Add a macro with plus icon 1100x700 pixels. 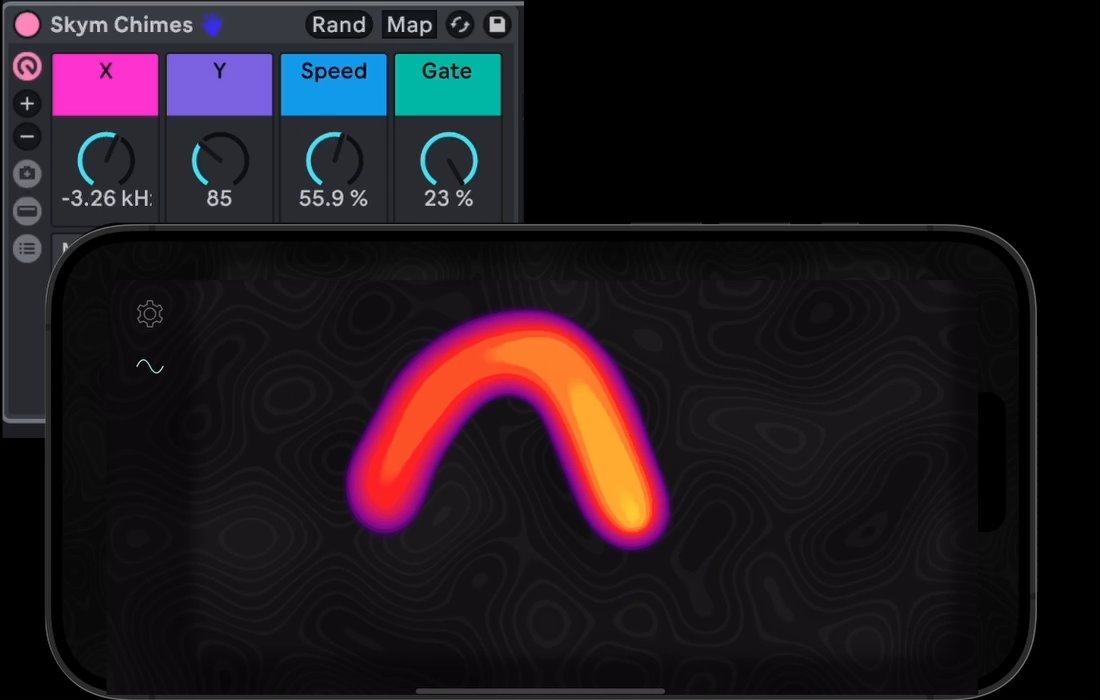point(27,104)
